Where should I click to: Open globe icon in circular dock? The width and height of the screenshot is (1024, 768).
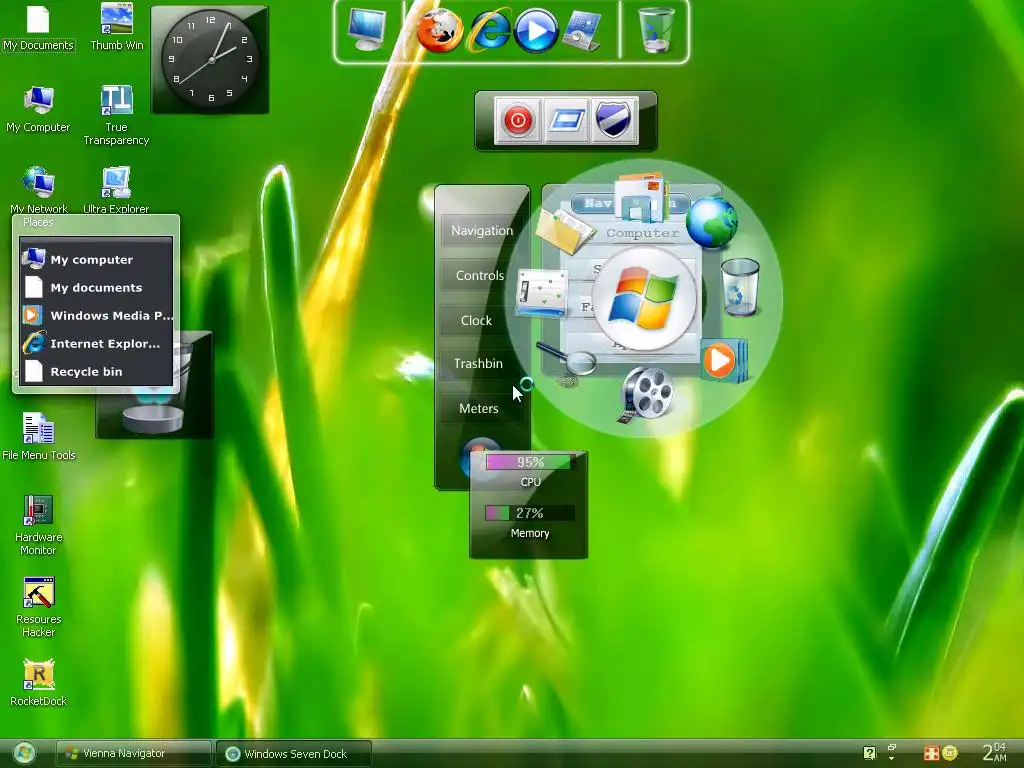[x=711, y=223]
